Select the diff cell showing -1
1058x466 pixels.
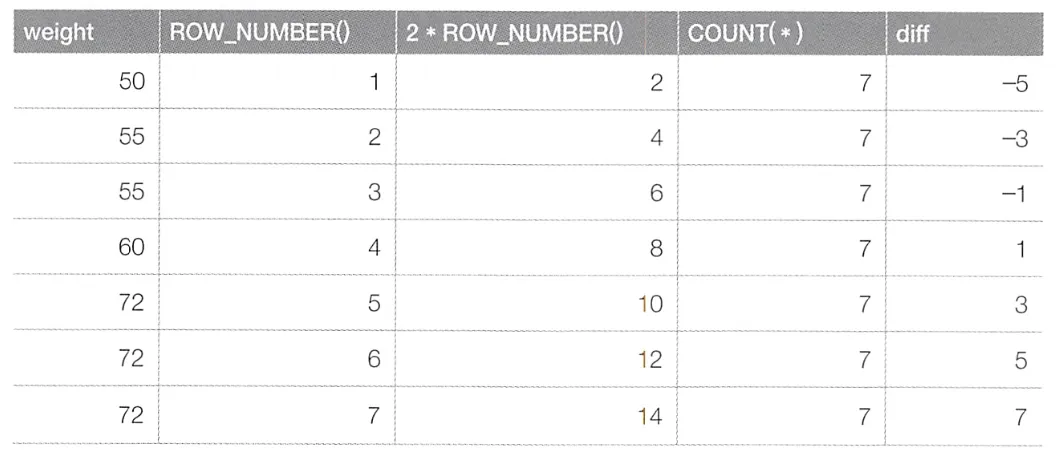(x=965, y=192)
